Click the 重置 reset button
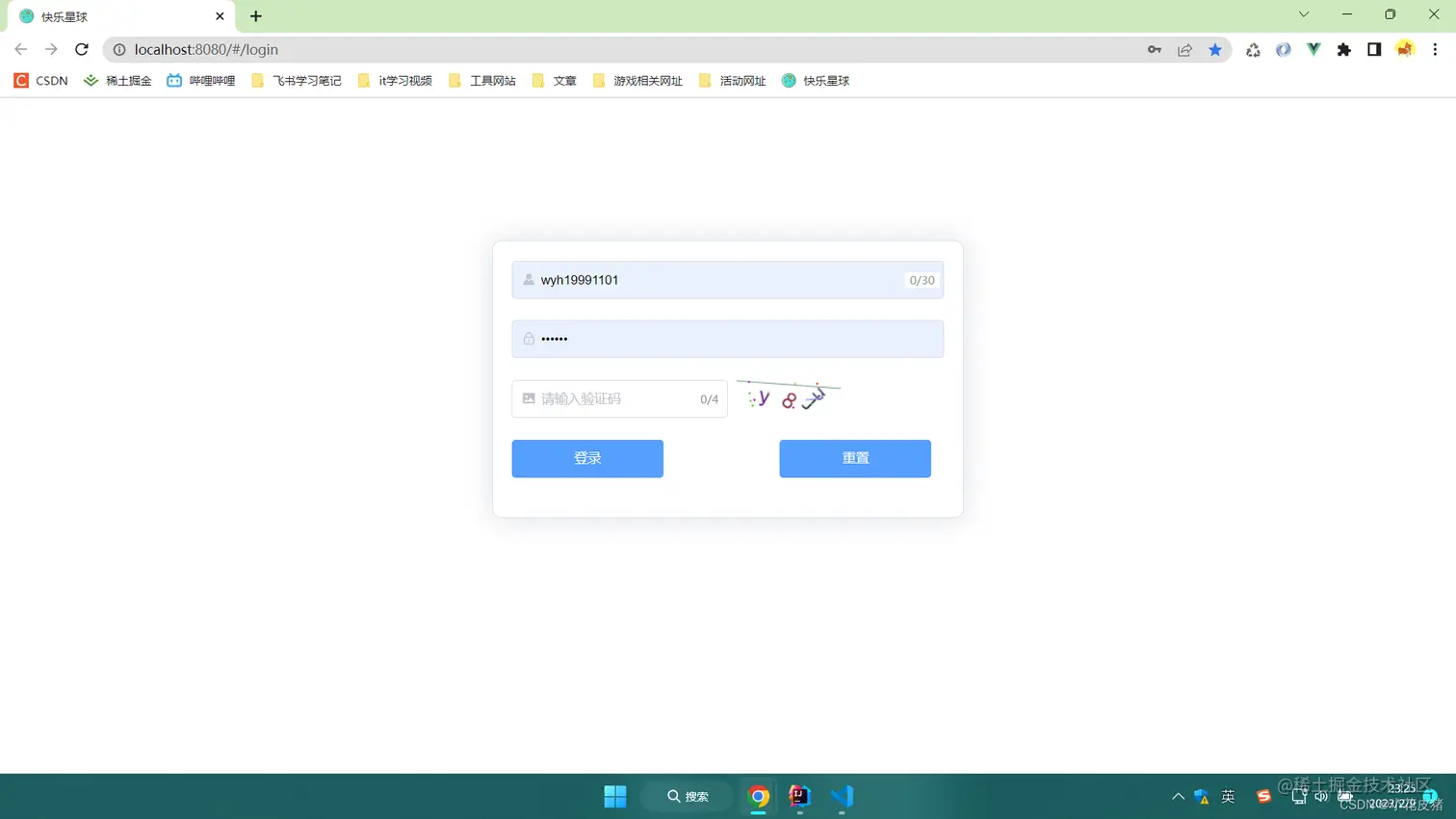 [855, 458]
